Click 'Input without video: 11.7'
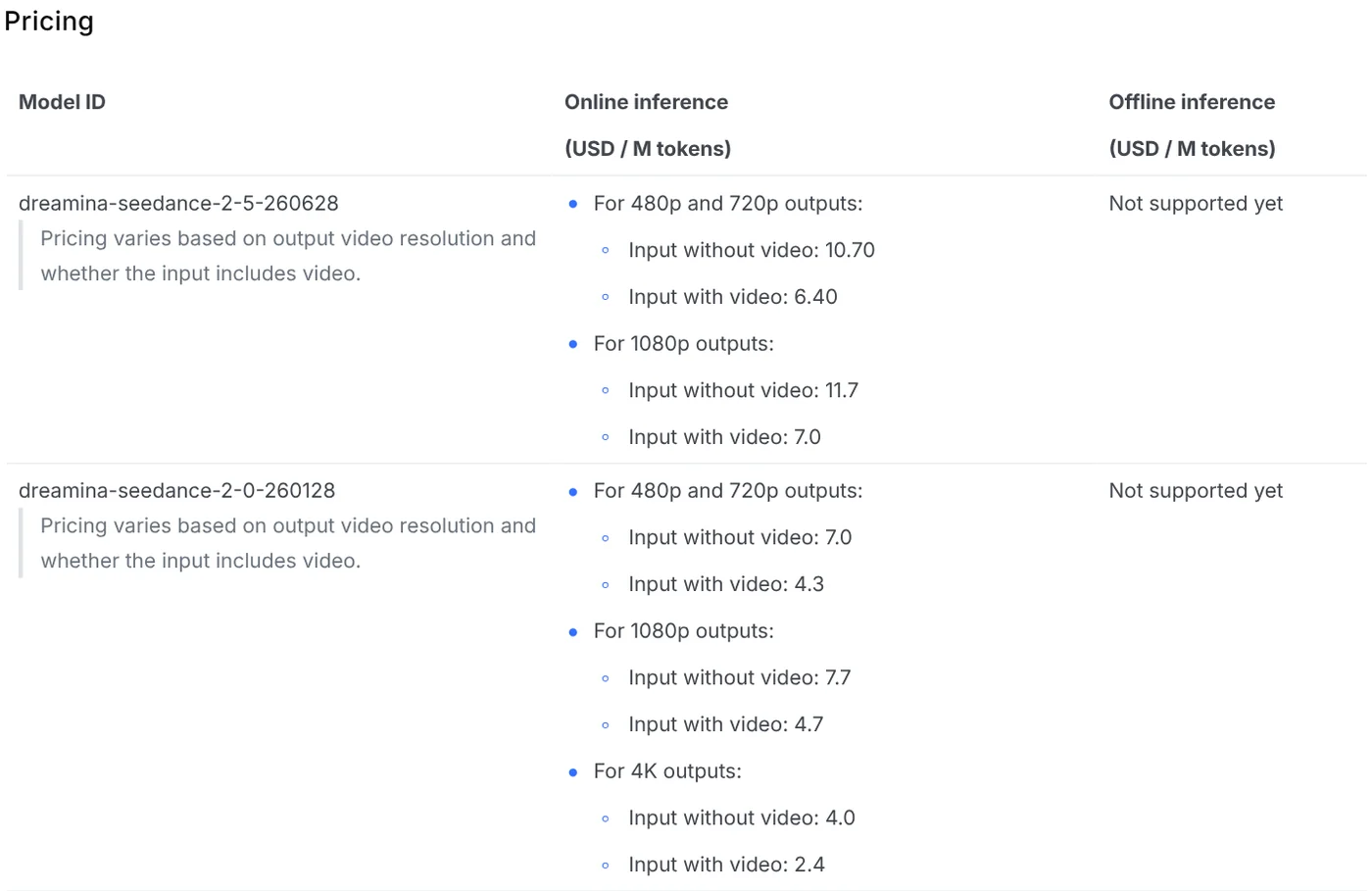The height and width of the screenshot is (891, 1372). [x=743, y=390]
